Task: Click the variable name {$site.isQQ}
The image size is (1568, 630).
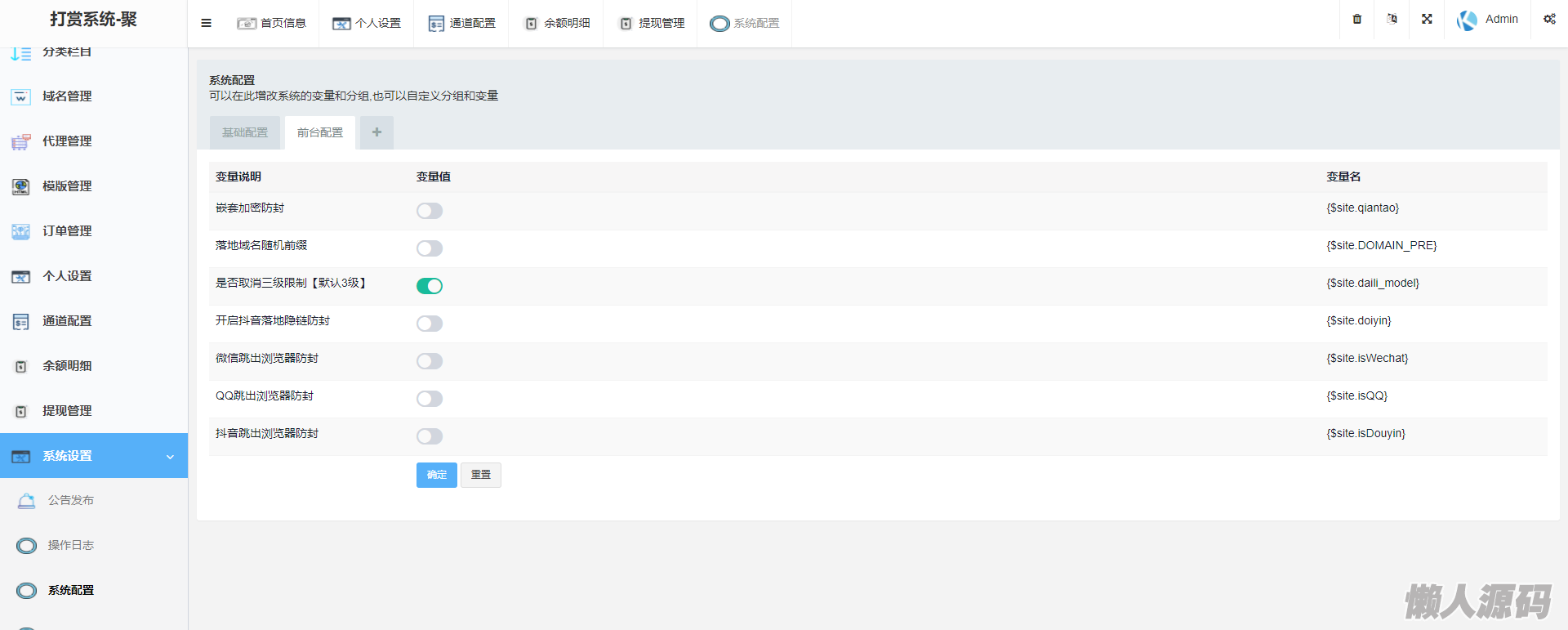Action: (x=1356, y=396)
